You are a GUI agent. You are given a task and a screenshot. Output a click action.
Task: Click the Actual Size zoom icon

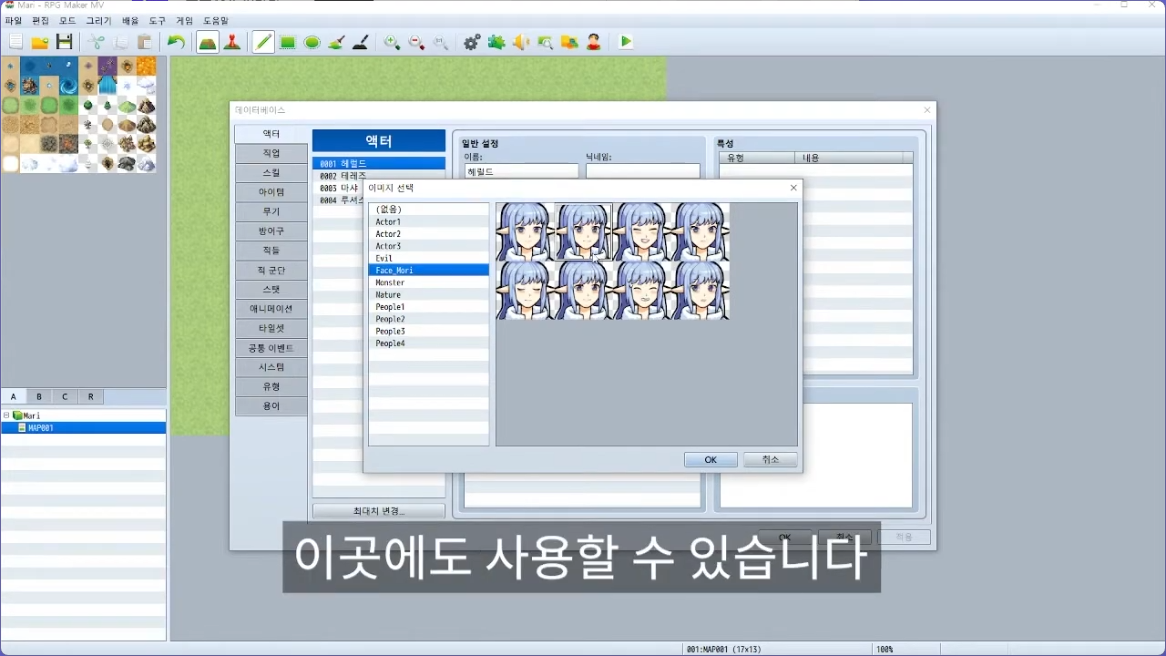click(441, 42)
